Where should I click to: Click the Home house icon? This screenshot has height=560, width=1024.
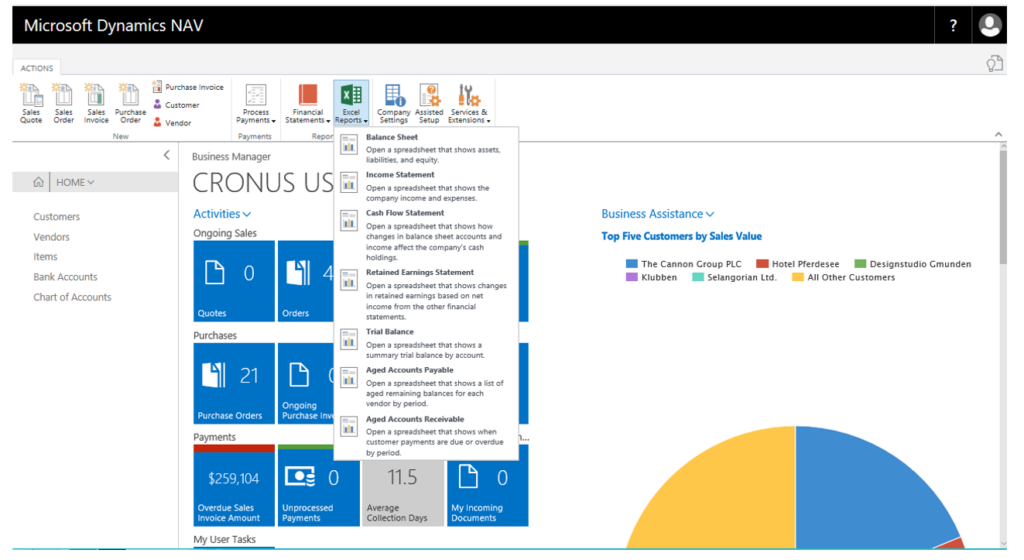[39, 182]
